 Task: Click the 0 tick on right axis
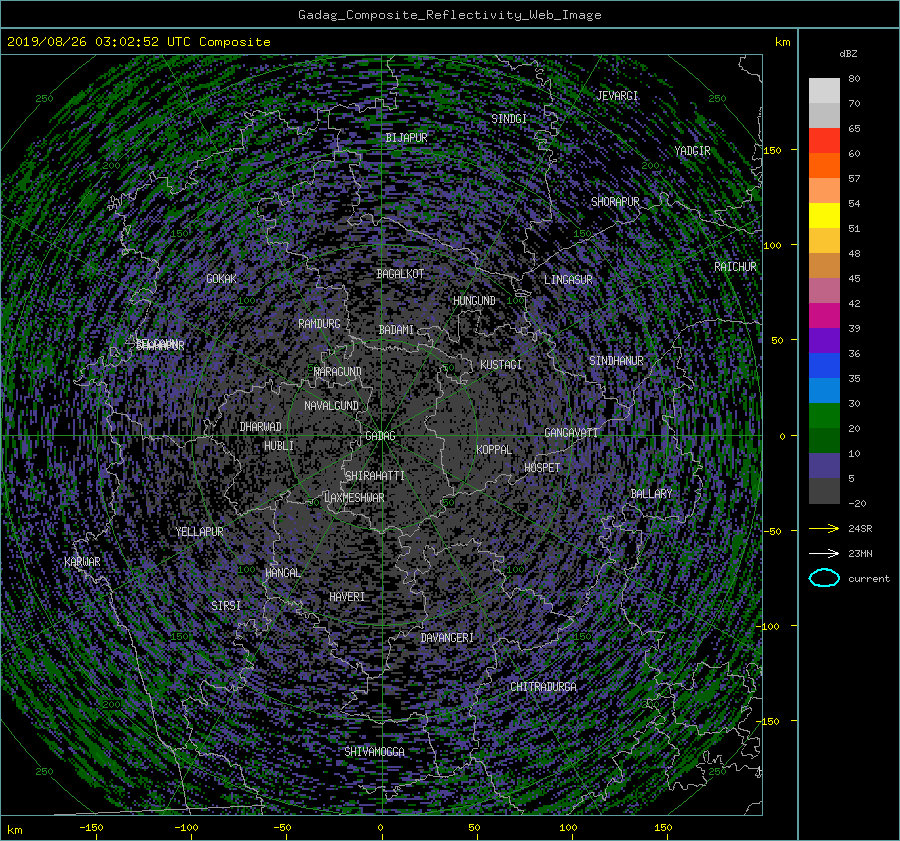click(x=782, y=437)
